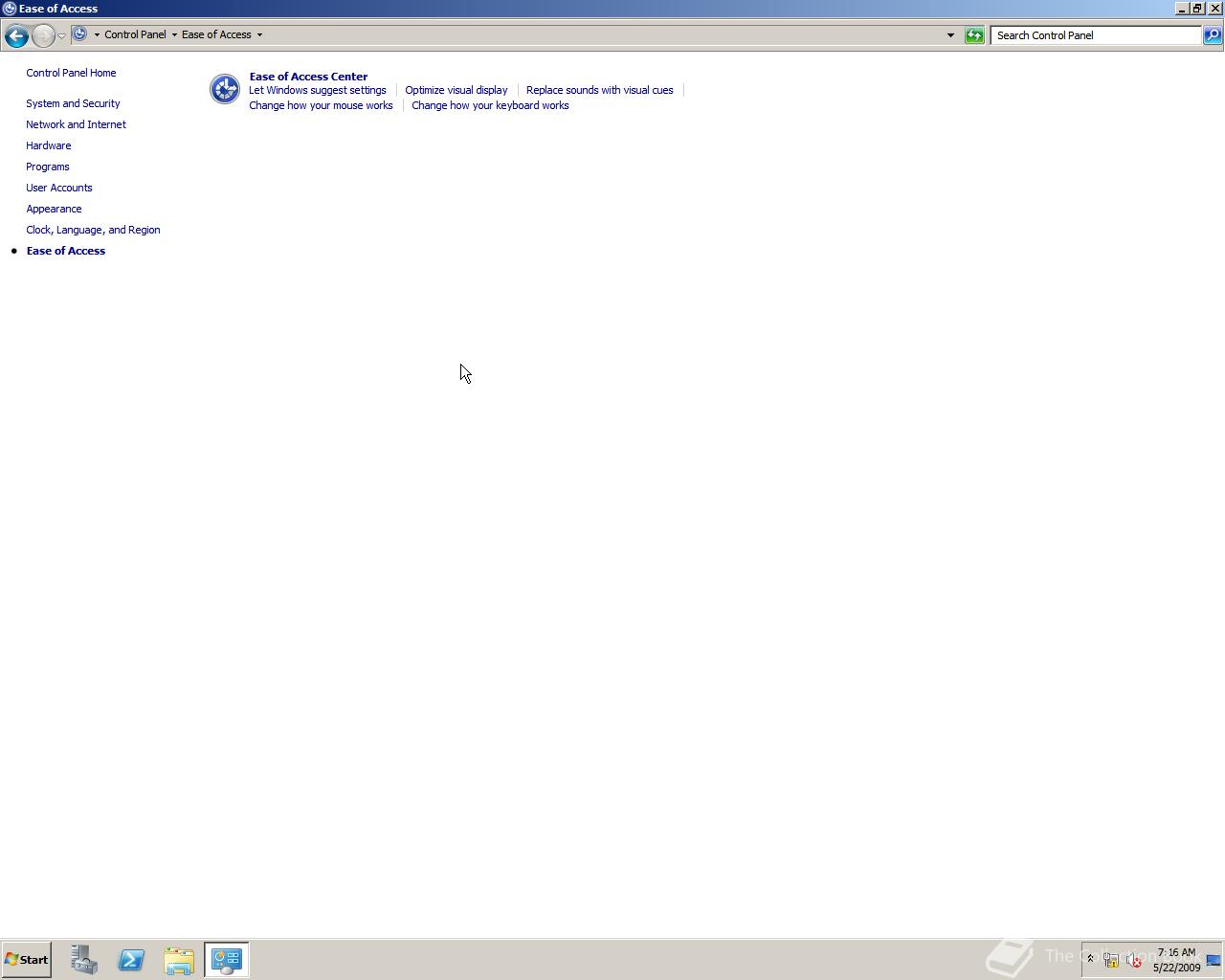Click the title bar Ease of Access icon

9,9
